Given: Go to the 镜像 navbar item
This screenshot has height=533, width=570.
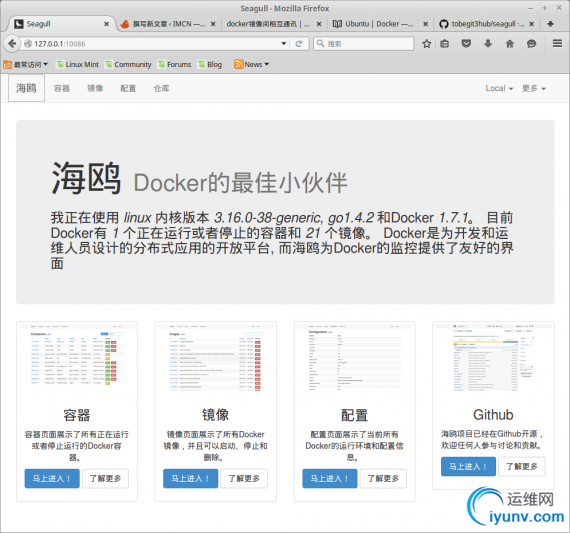Looking at the screenshot, I should tap(95, 88).
